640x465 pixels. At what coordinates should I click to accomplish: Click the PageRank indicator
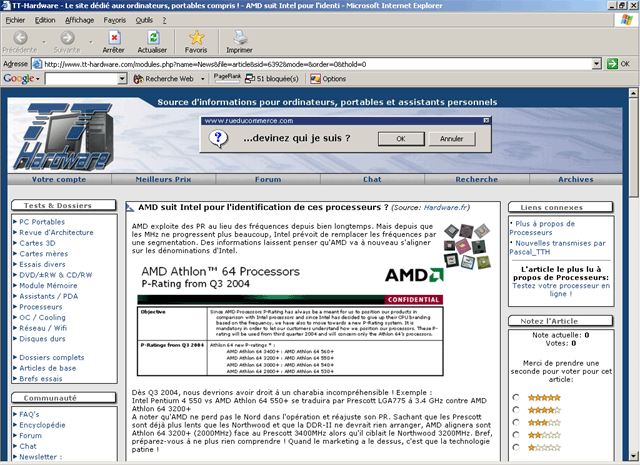coord(227,78)
